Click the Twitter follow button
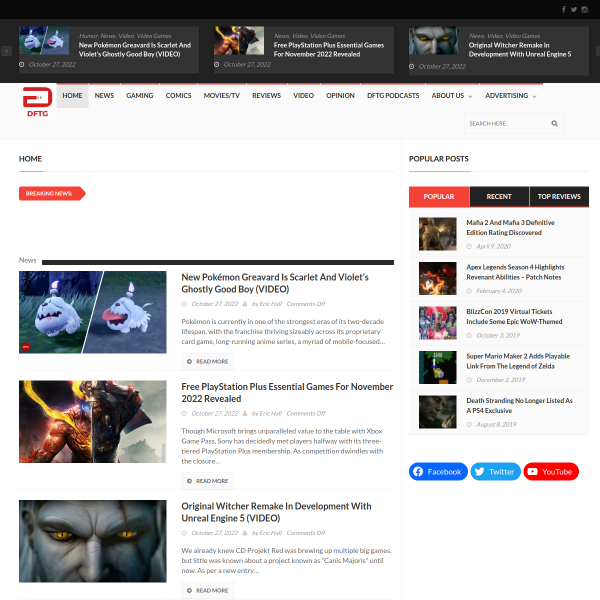 tap(496, 471)
